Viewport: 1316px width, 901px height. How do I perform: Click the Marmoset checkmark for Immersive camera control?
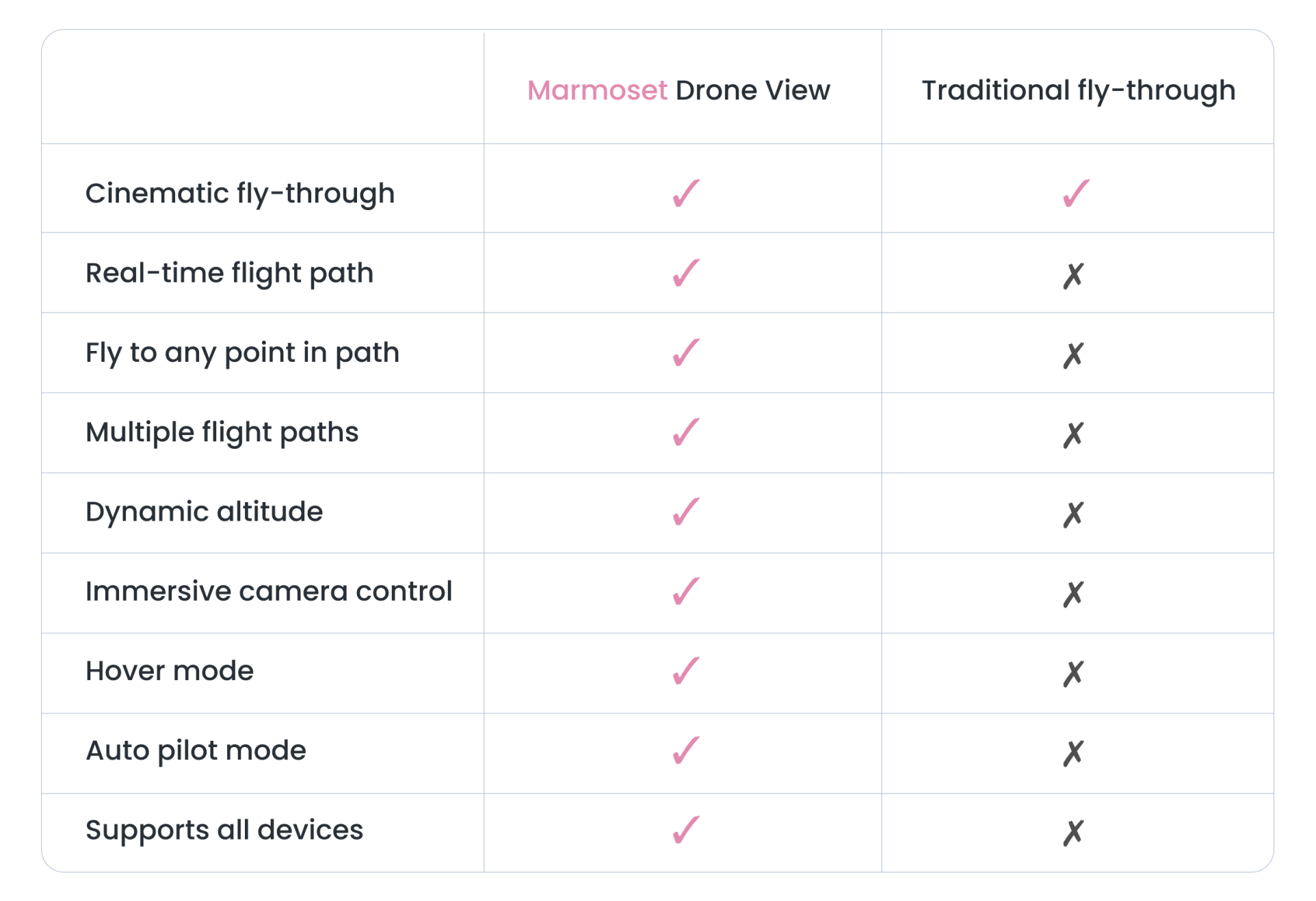(685, 592)
